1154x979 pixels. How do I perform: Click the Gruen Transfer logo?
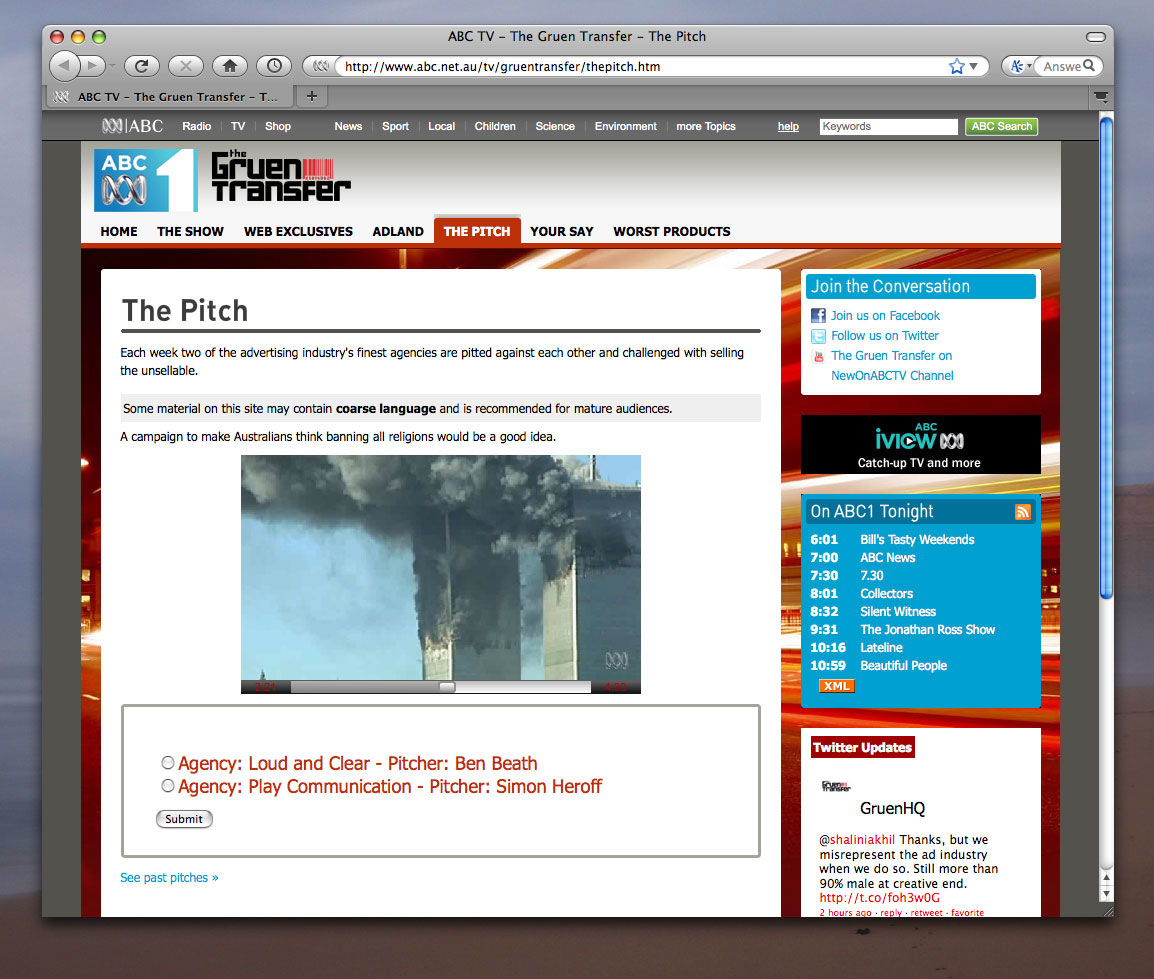pos(280,176)
